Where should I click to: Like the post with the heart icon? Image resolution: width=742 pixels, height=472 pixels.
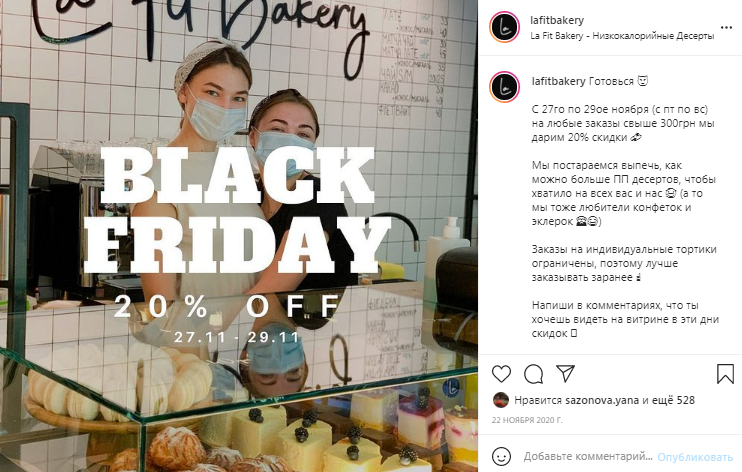click(501, 374)
